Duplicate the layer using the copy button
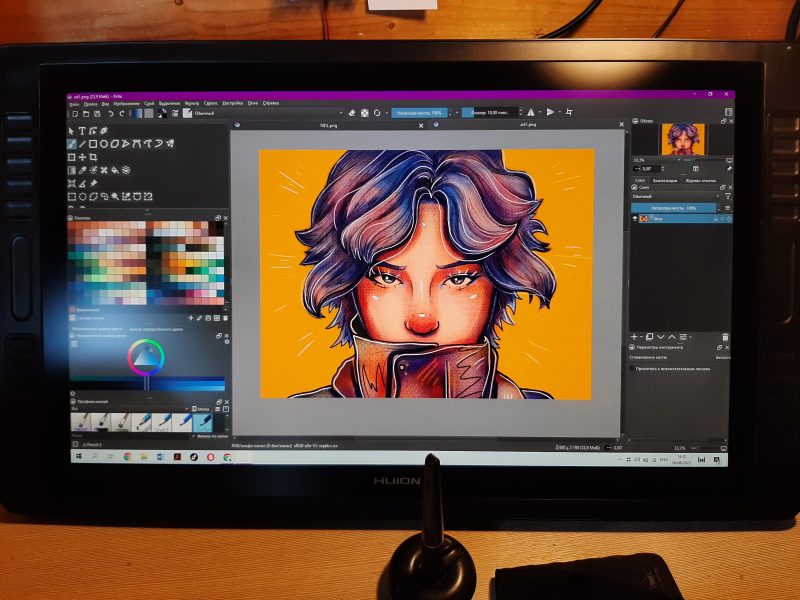The image size is (800, 600). (649, 337)
